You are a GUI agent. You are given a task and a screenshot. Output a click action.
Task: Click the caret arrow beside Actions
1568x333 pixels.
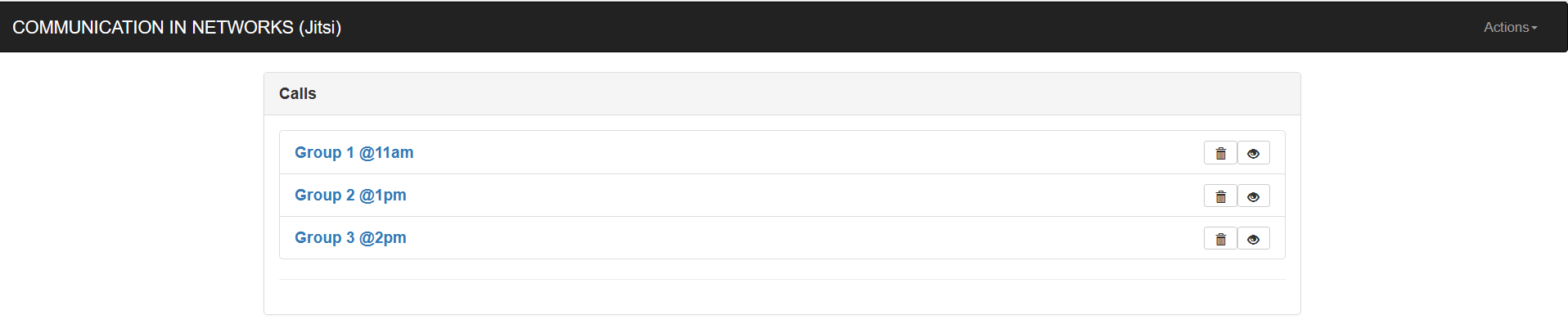[x=1534, y=28]
